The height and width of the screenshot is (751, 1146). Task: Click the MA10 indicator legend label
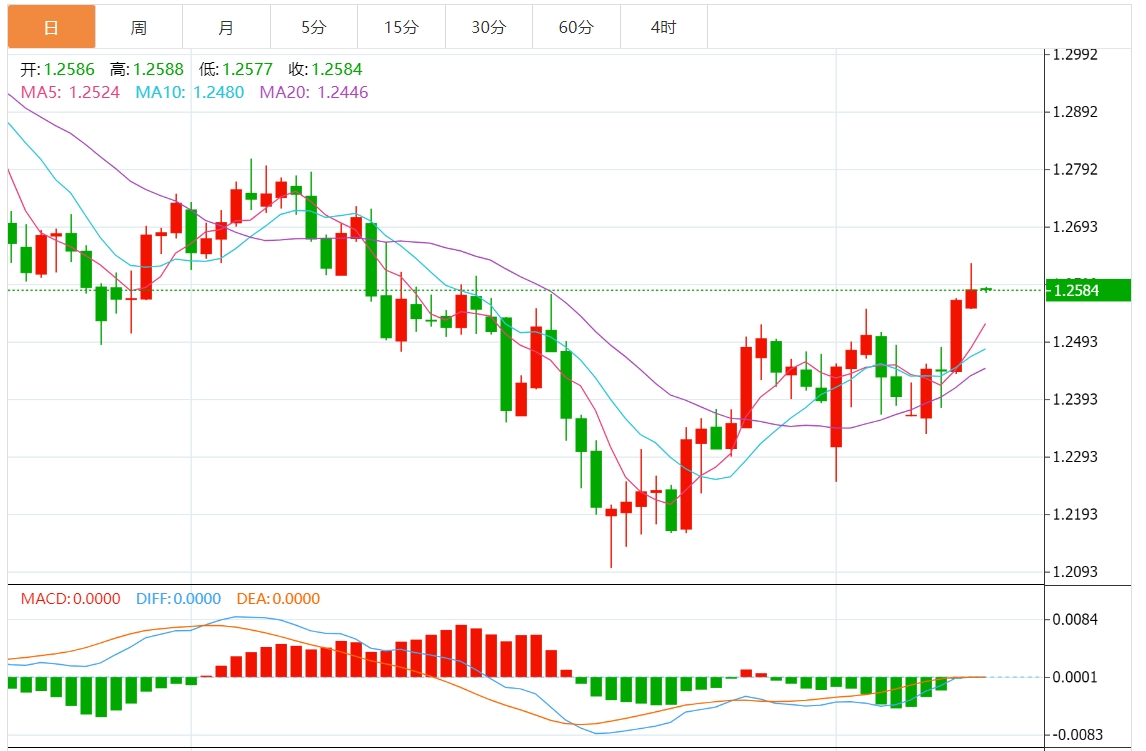coord(190,92)
